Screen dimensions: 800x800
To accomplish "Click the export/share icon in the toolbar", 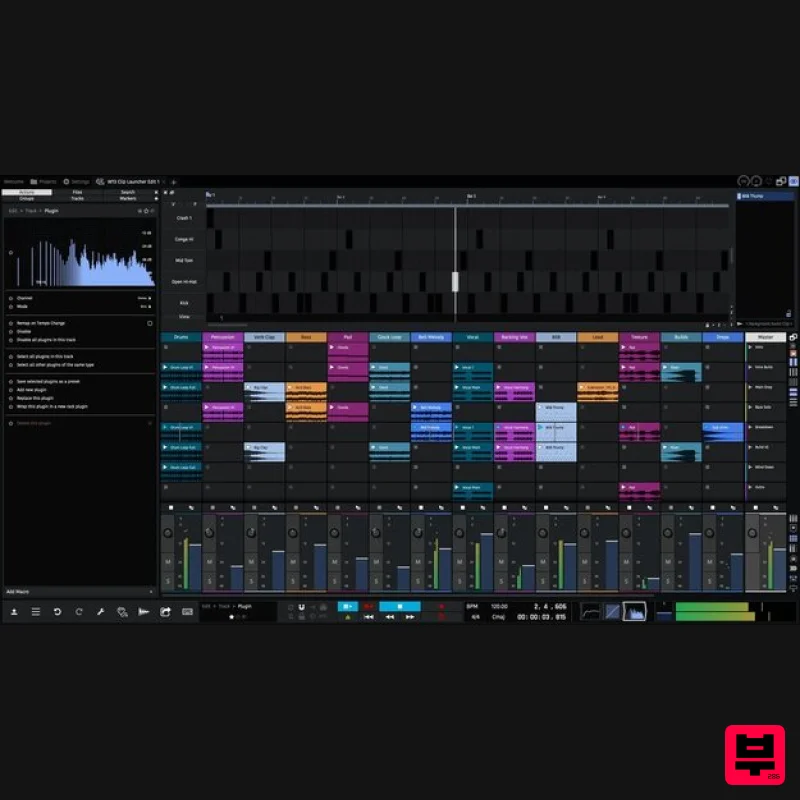I will [x=164, y=612].
